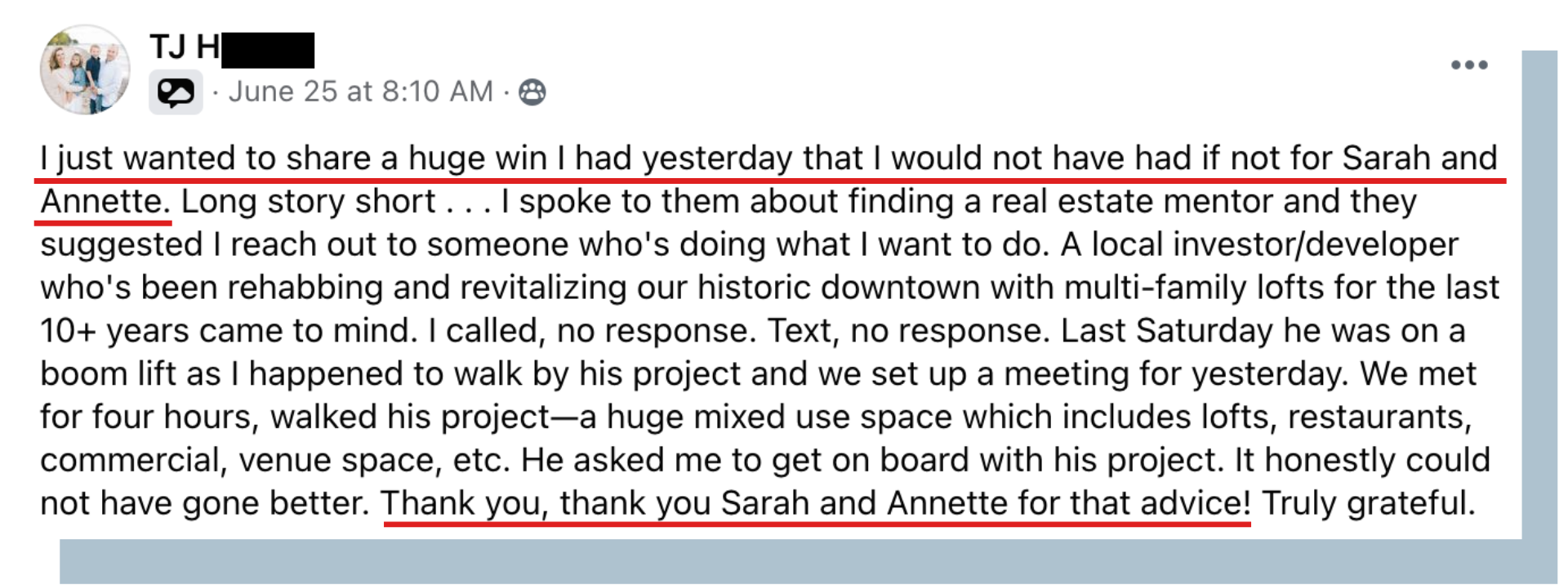Screen dimensions: 1568x585
Task: Open the TJ H author name link
Action: point(185,47)
